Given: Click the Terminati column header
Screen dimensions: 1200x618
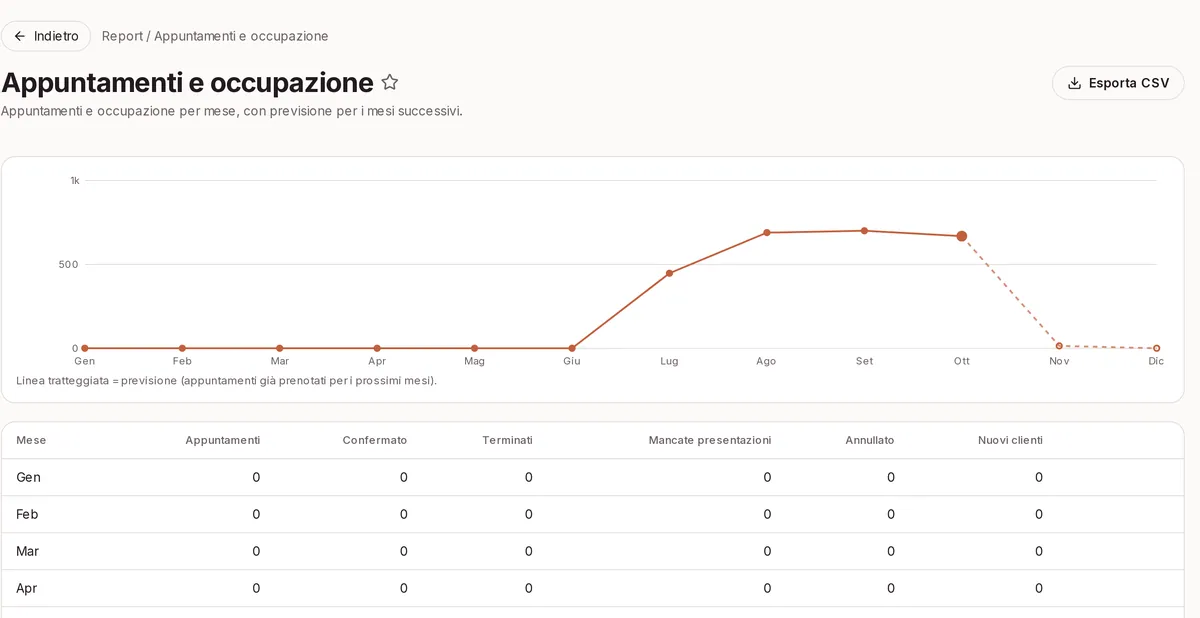Looking at the screenshot, I should (x=507, y=440).
